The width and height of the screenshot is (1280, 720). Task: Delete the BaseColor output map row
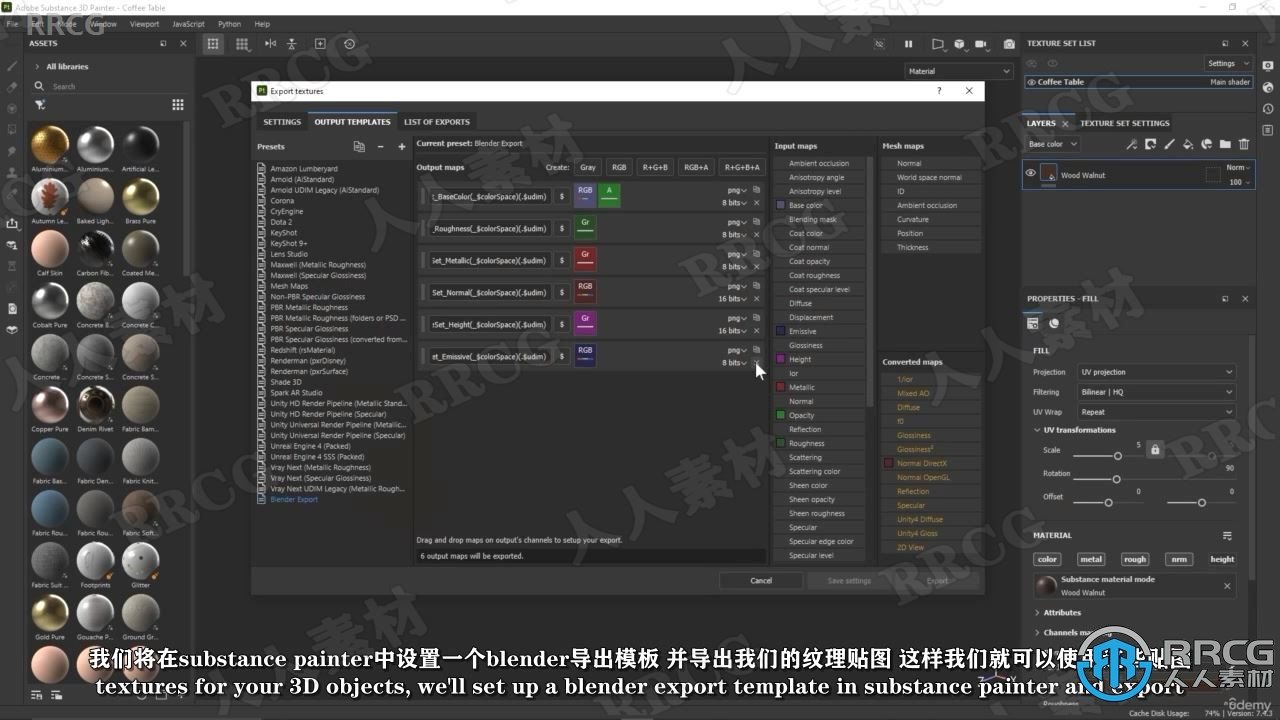coord(756,203)
